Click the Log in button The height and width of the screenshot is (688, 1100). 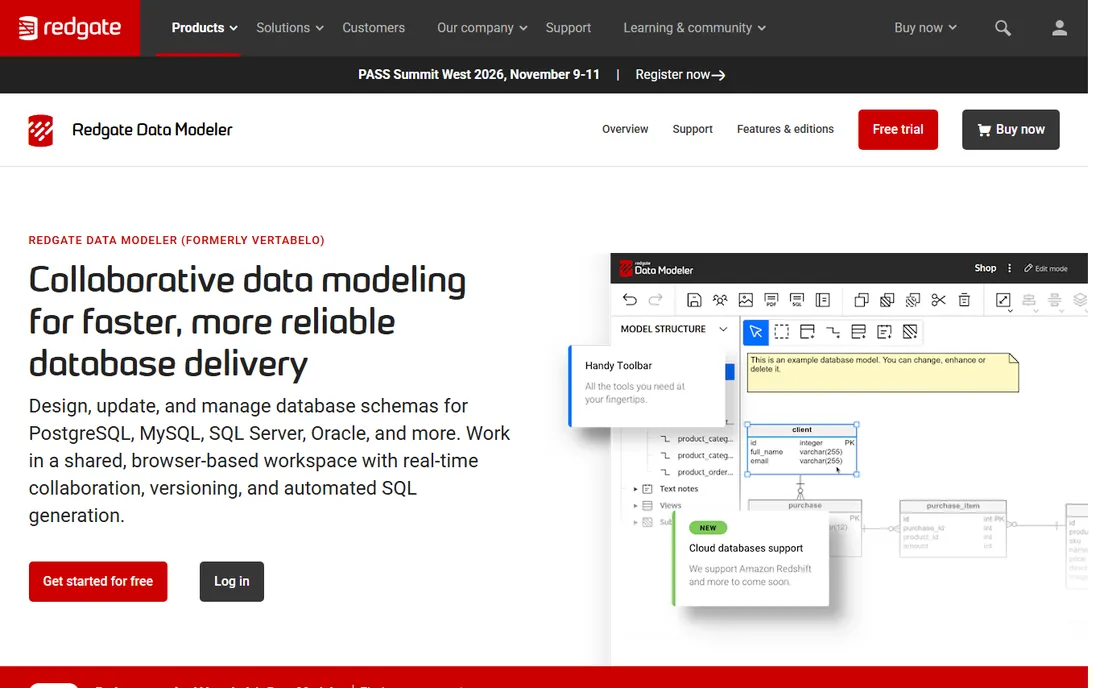232,581
